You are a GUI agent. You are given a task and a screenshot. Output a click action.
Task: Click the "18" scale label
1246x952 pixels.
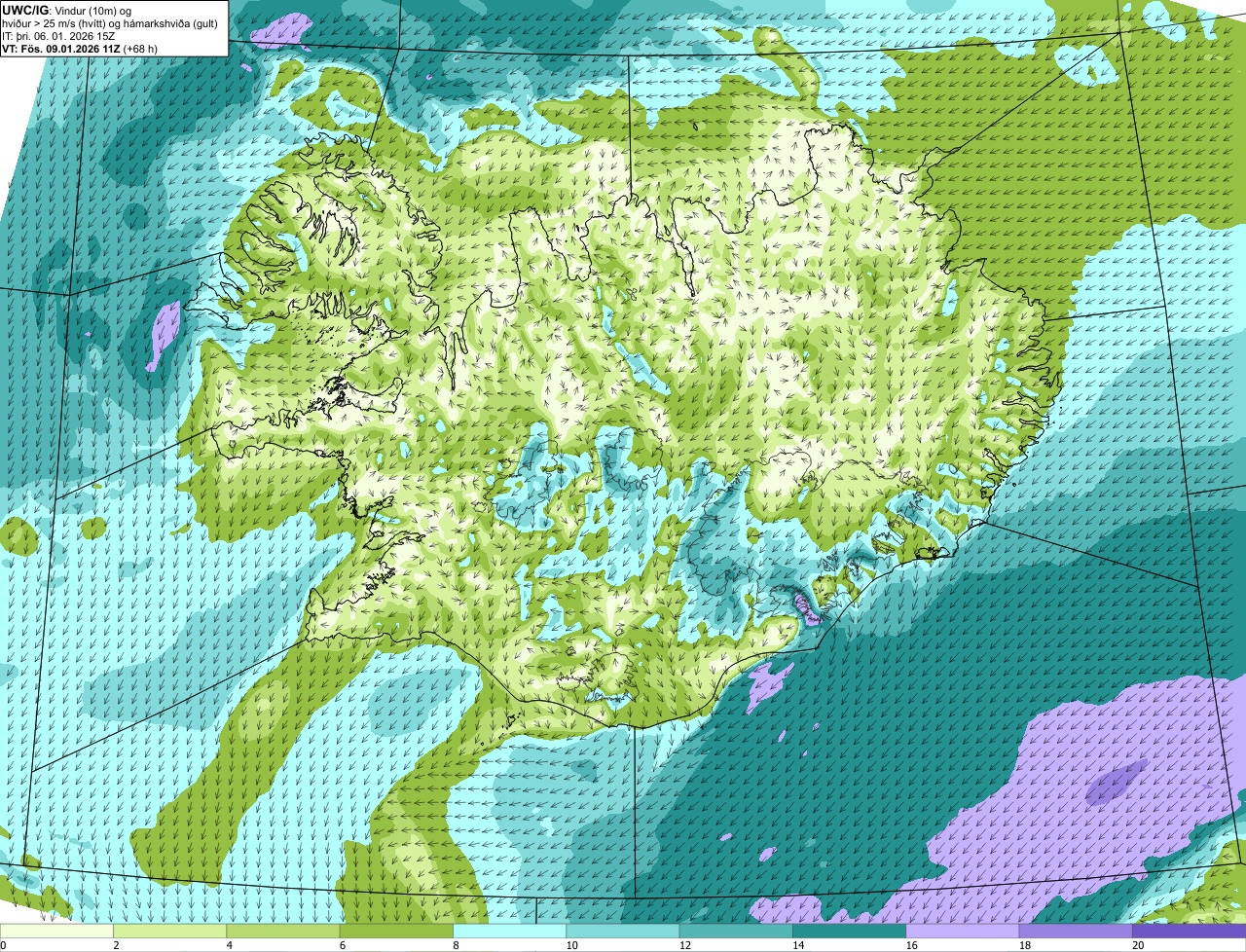pos(1023,945)
